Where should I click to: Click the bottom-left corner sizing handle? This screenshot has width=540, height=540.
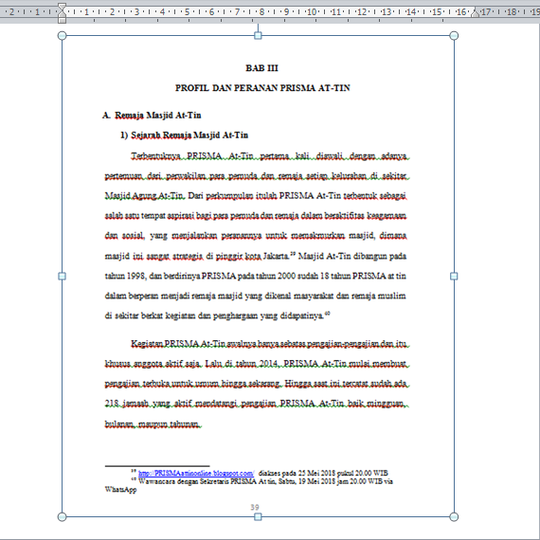coord(62,517)
